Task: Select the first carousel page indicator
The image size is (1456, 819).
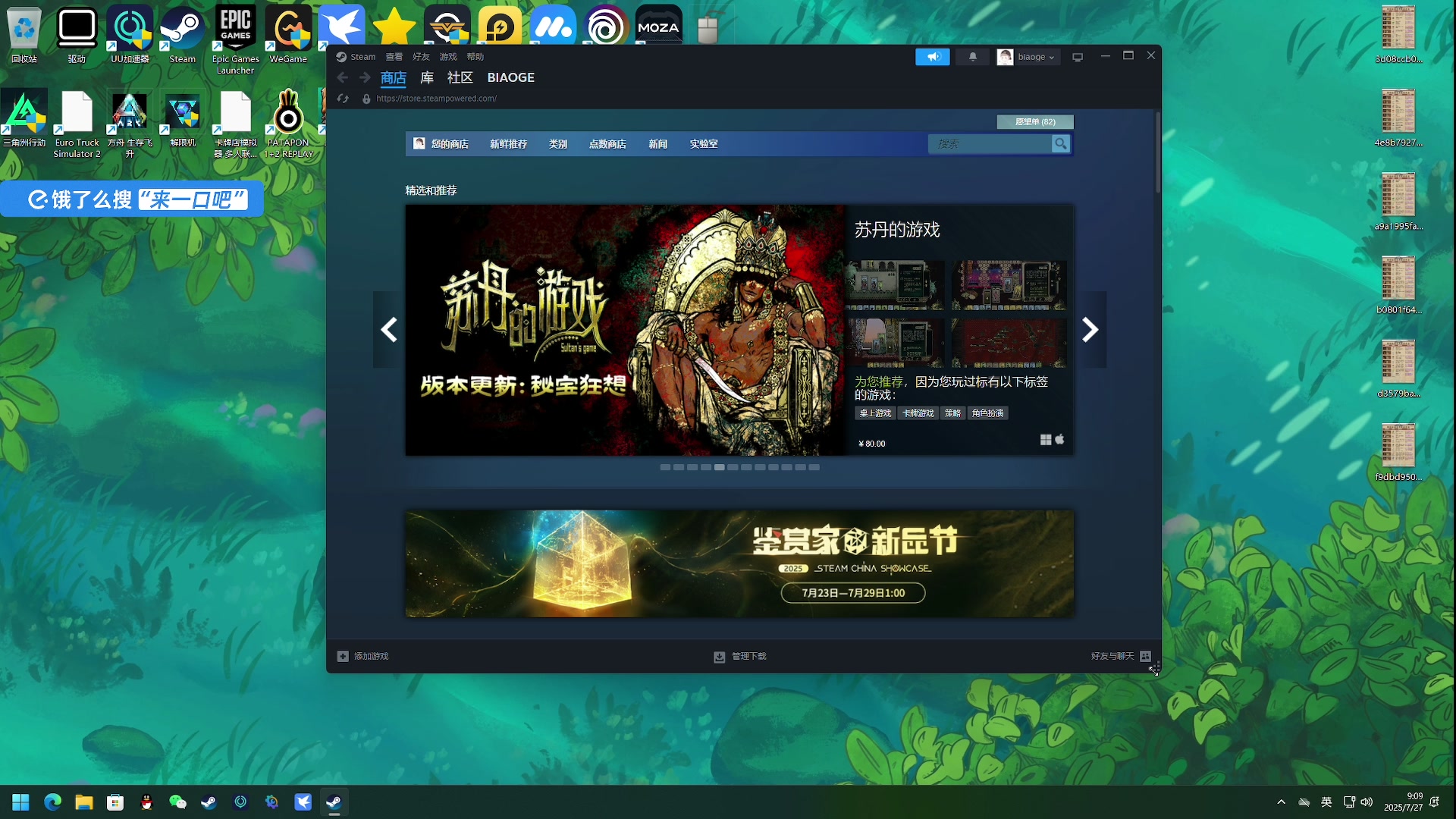Action: tap(665, 468)
